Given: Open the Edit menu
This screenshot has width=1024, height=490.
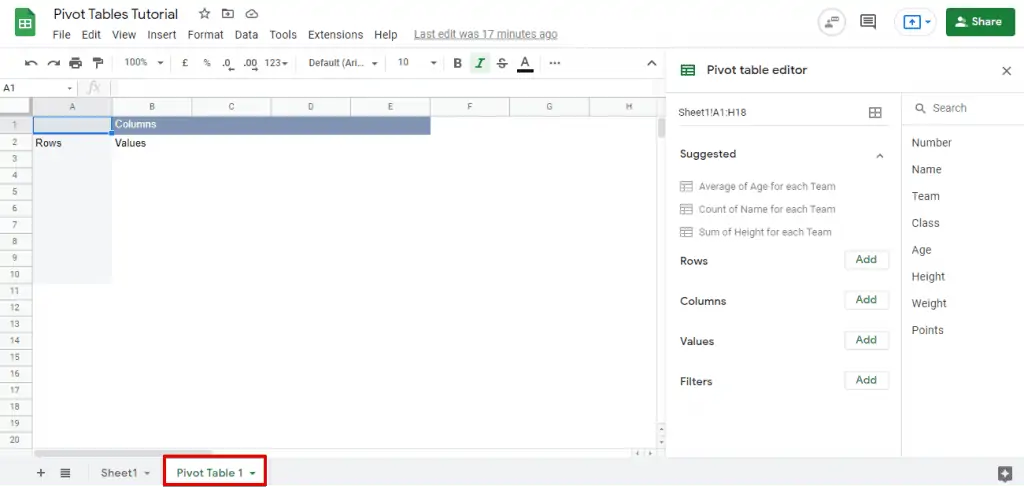Looking at the screenshot, I should [x=91, y=35].
